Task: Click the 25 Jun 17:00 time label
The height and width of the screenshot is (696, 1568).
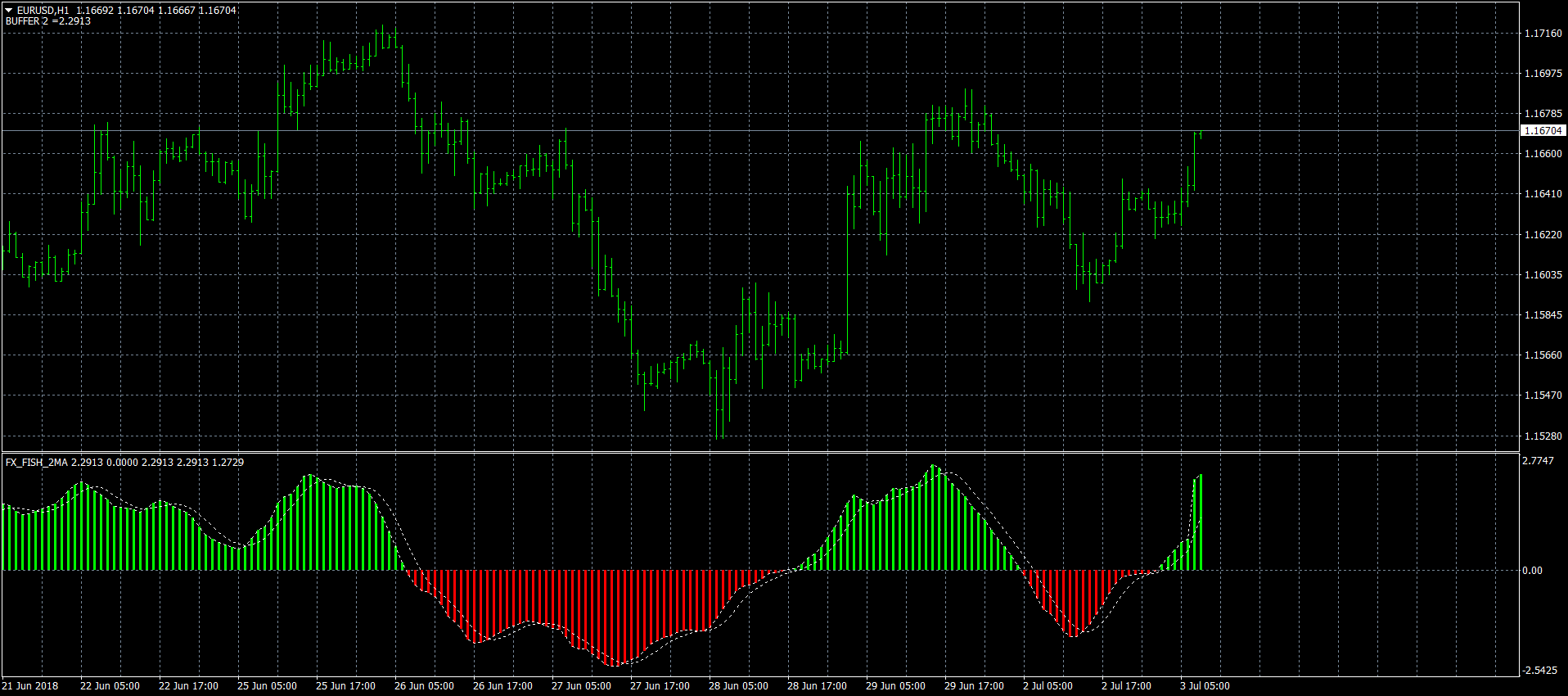Action: (x=345, y=686)
